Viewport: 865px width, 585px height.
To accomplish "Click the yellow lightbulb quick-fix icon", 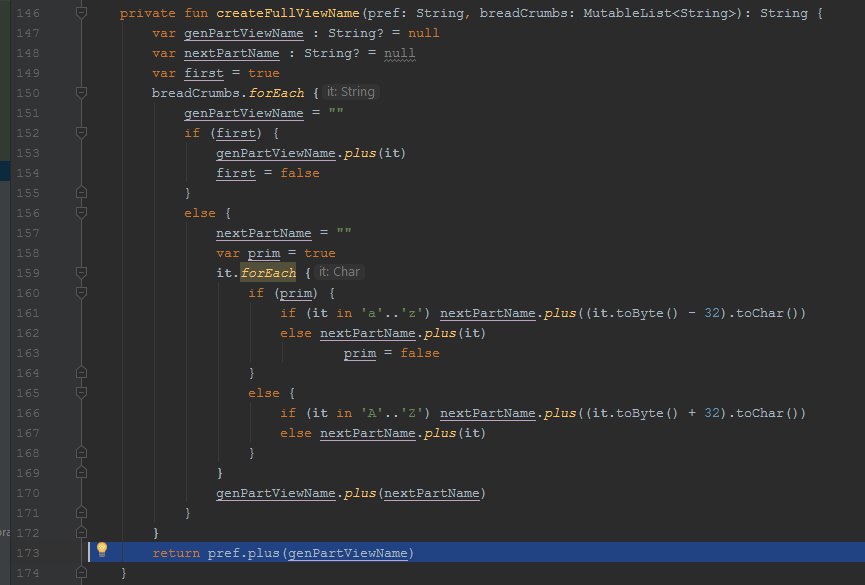I will [x=102, y=549].
